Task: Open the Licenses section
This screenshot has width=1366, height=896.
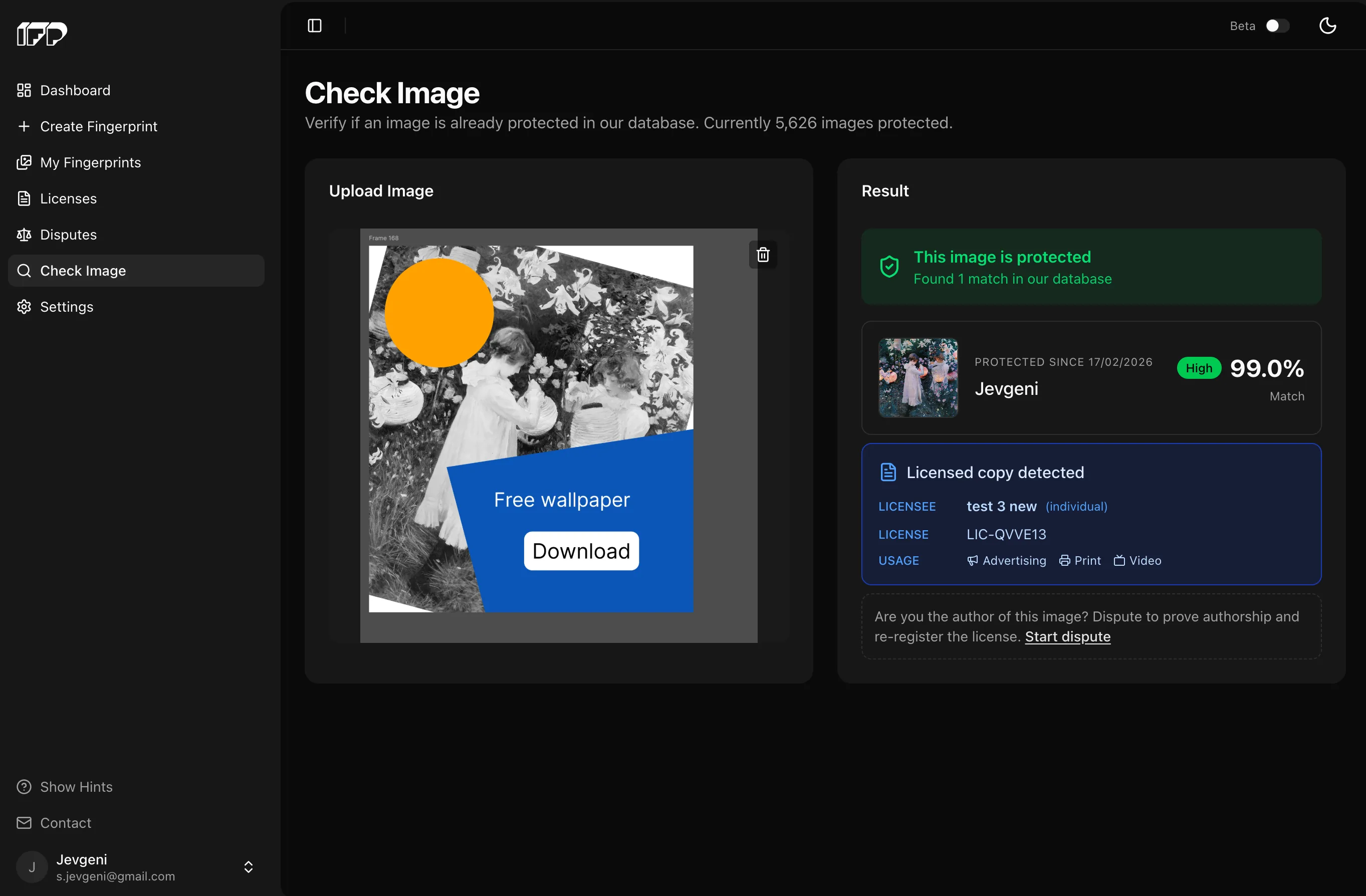Action: [136, 198]
